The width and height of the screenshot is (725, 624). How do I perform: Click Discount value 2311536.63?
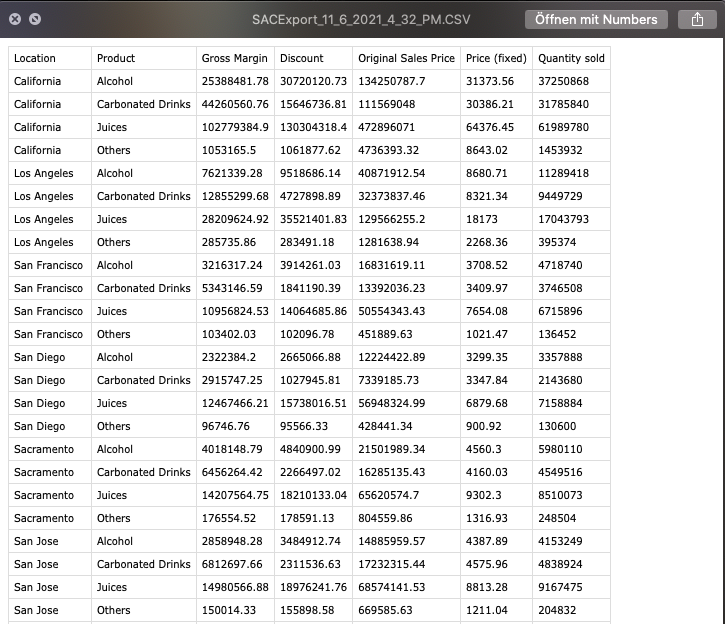point(310,564)
